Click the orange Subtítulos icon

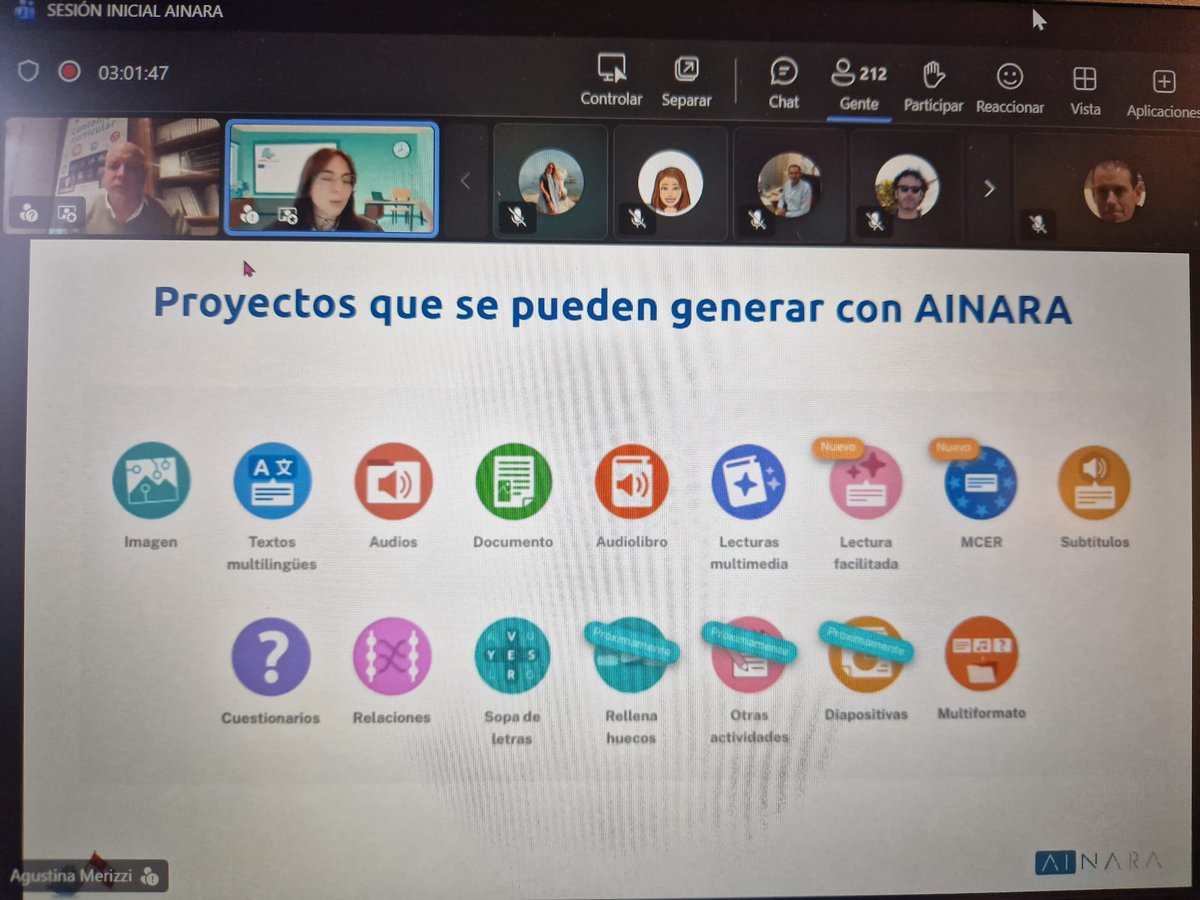pos(1094,482)
